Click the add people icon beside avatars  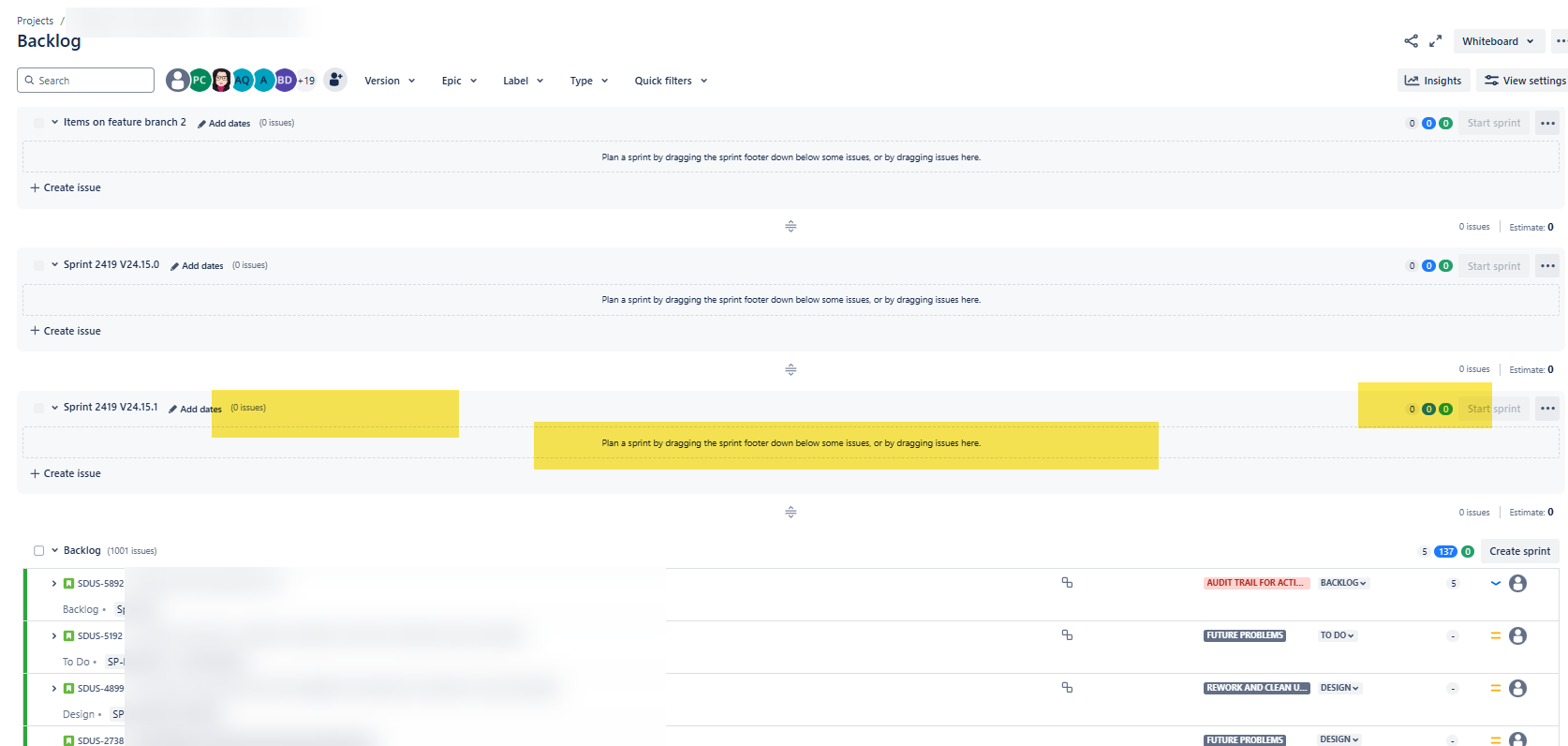click(335, 80)
